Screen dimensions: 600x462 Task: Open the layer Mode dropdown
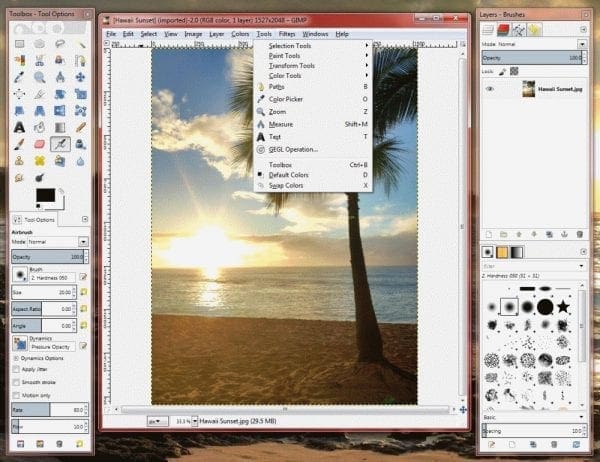pyautogui.click(x=582, y=44)
